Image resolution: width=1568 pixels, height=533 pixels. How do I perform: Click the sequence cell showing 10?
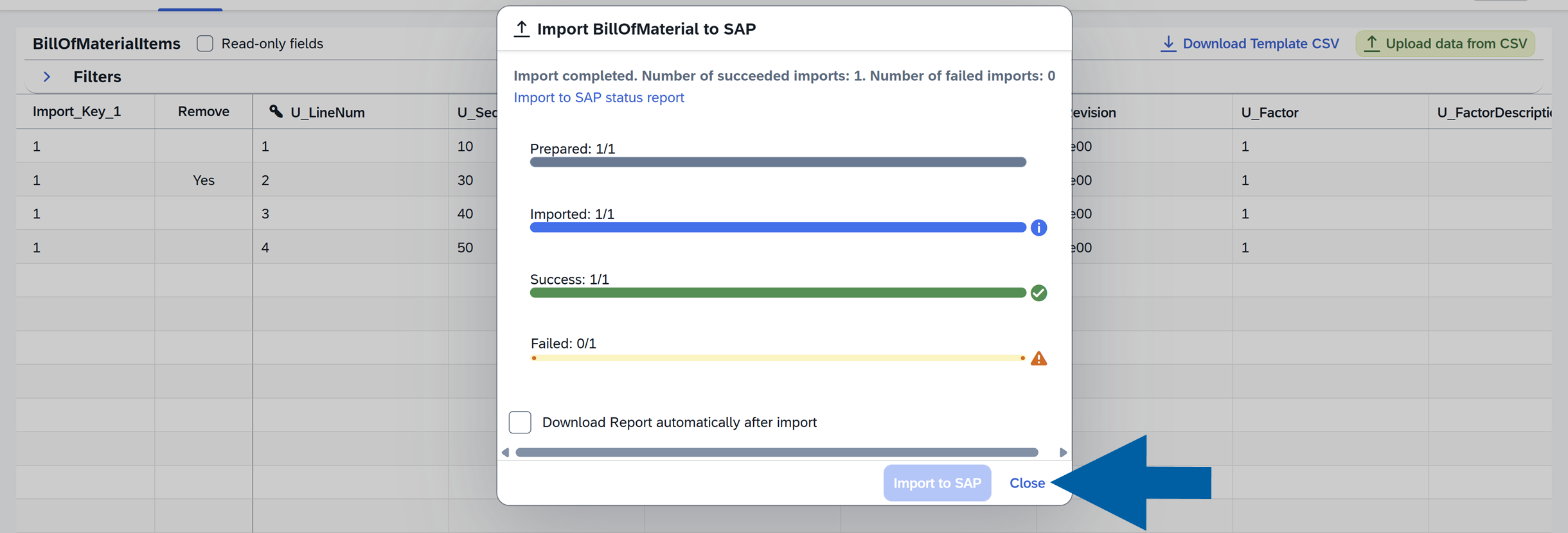[x=473, y=146]
